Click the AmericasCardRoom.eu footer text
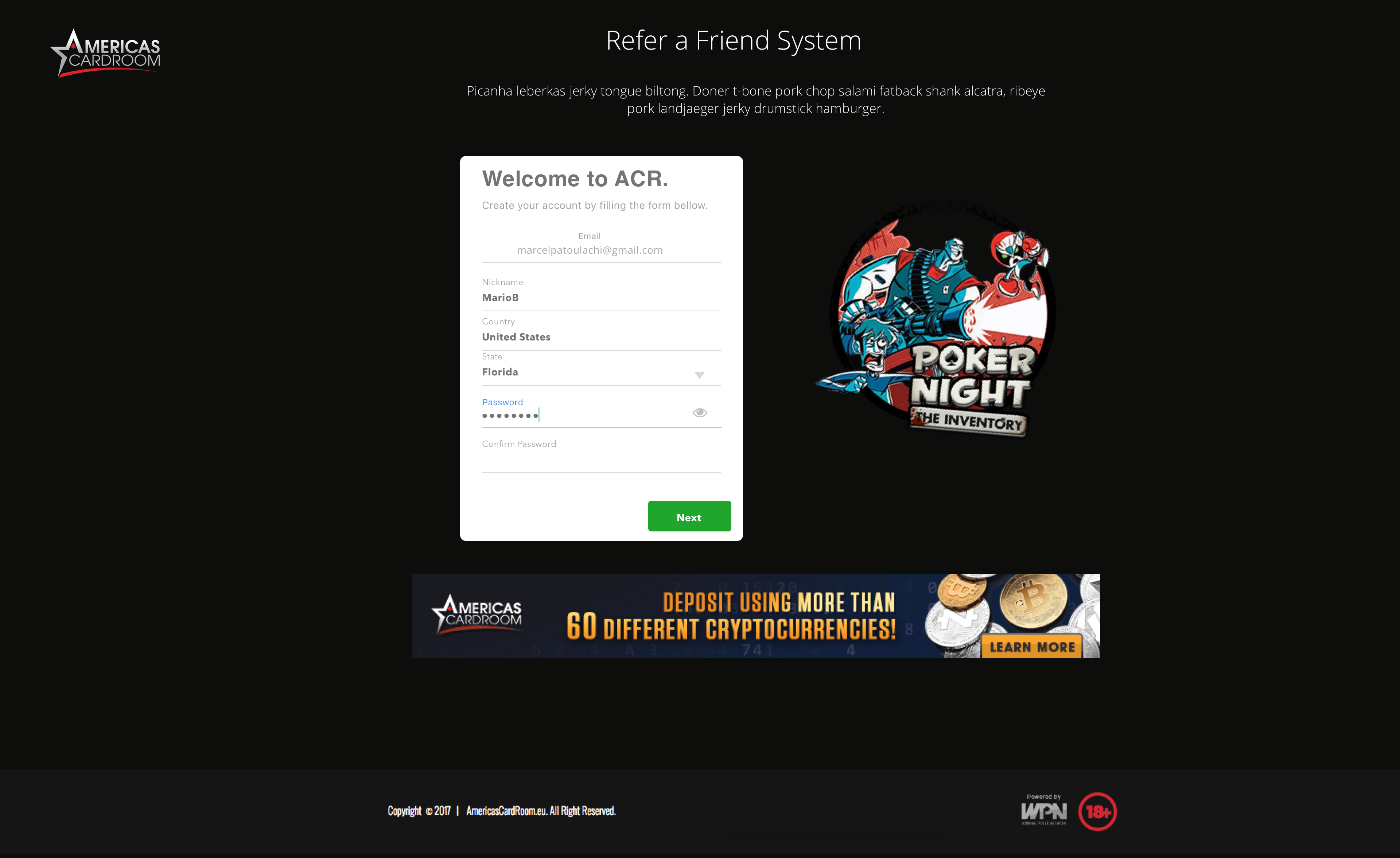This screenshot has width=1400, height=858. pyautogui.click(x=541, y=811)
